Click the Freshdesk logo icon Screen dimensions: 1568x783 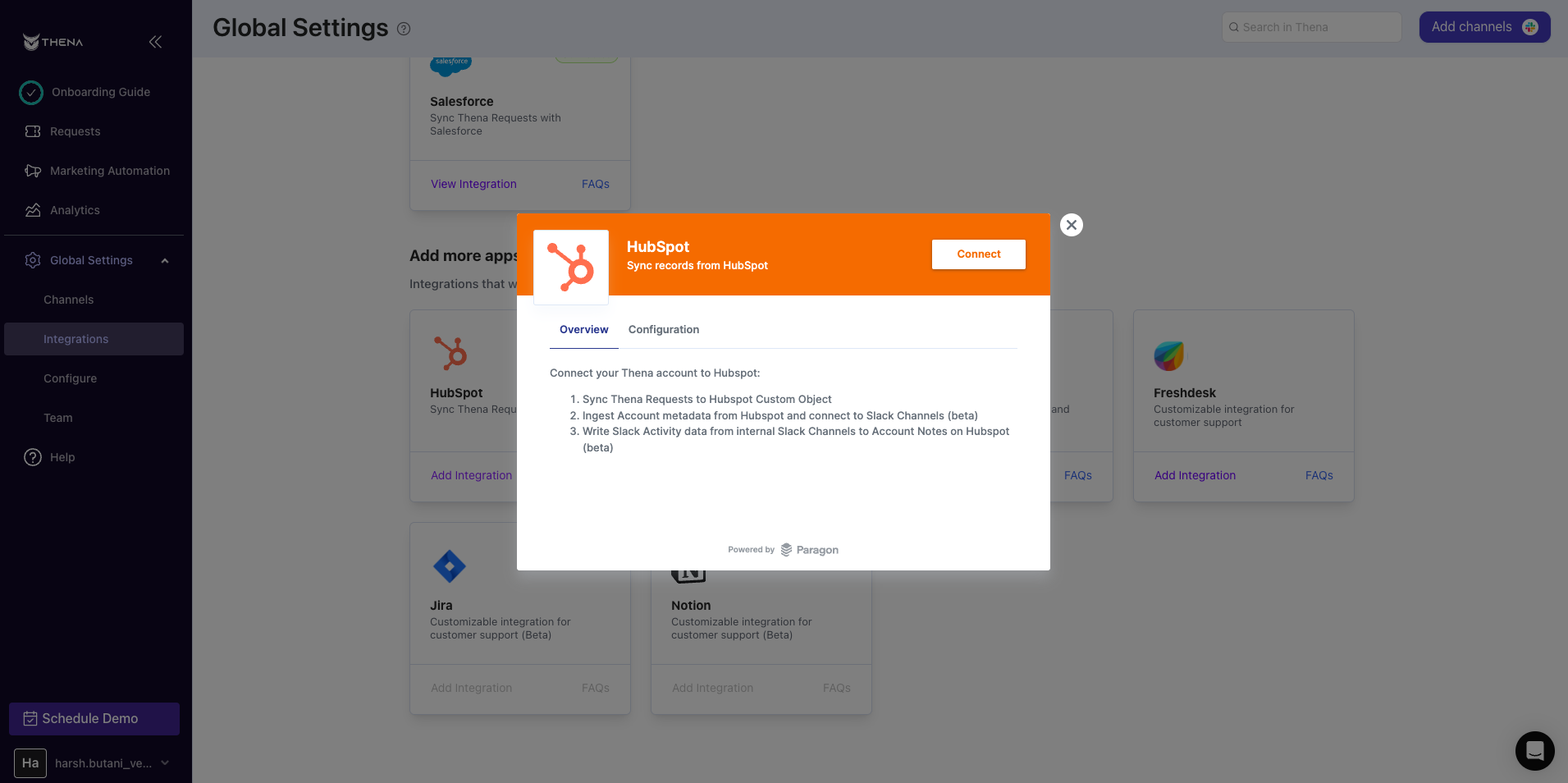pos(1169,355)
